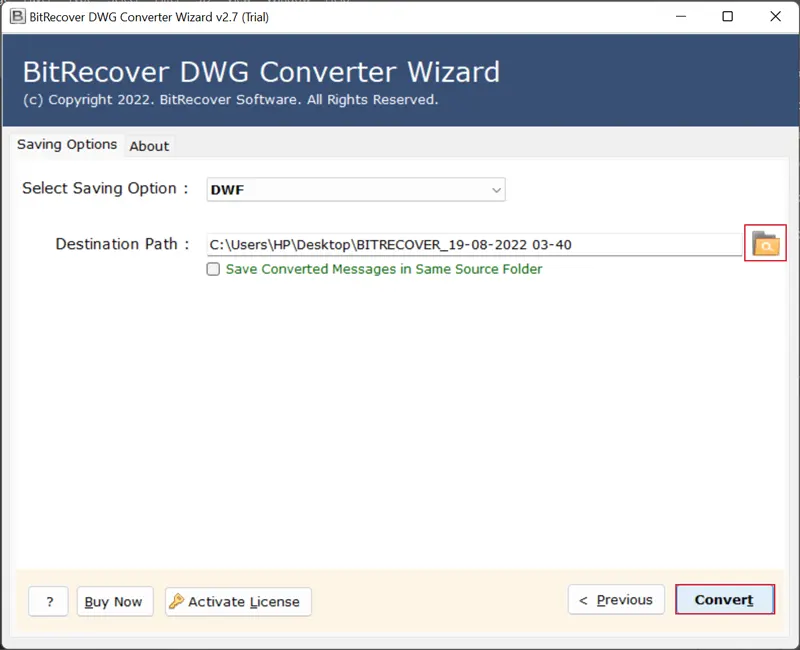The height and width of the screenshot is (650, 800).
Task: Click the Convert button
Action: pyautogui.click(x=724, y=599)
